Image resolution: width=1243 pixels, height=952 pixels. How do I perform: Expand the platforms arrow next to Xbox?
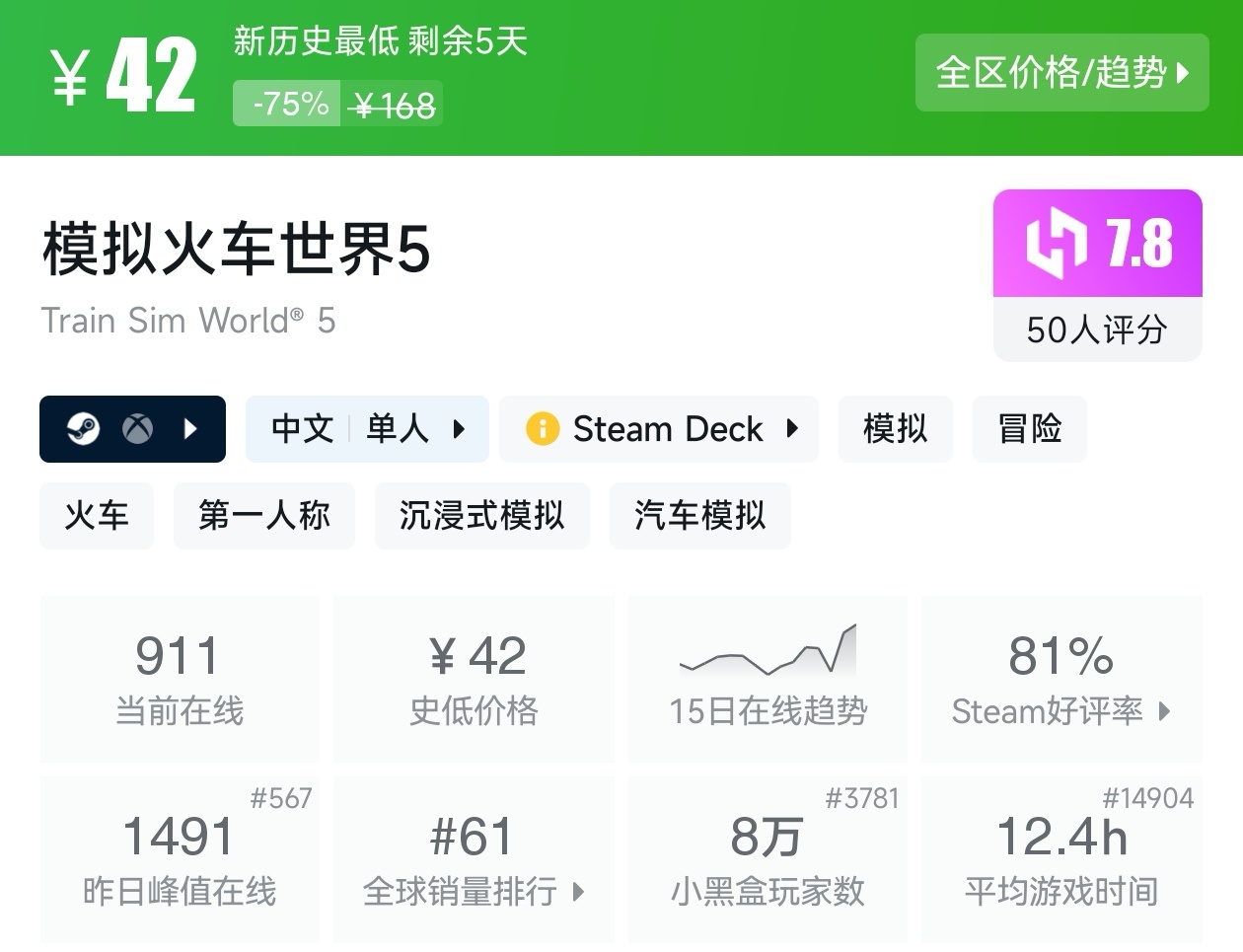tap(191, 429)
